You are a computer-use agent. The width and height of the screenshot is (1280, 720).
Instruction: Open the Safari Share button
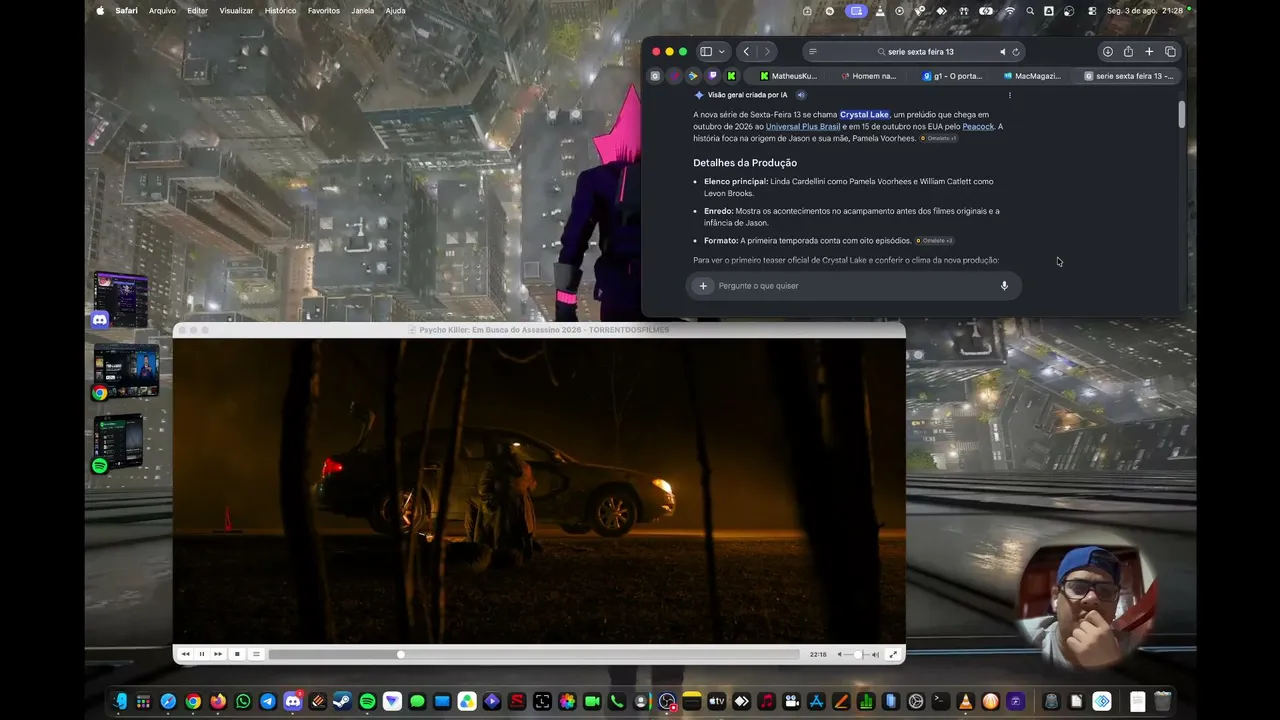[x=1128, y=52]
